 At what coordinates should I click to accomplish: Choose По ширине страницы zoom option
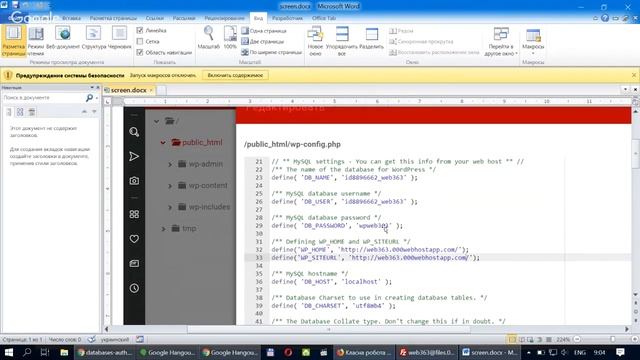pos(271,52)
